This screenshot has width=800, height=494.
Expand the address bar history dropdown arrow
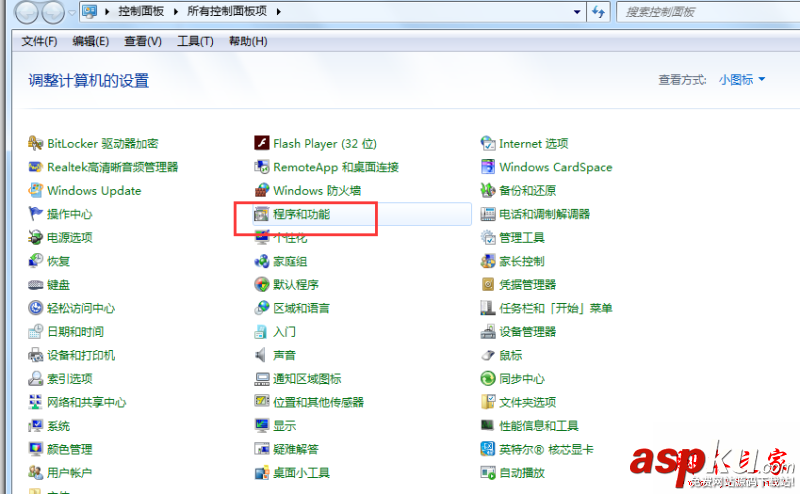pyautogui.click(x=577, y=12)
